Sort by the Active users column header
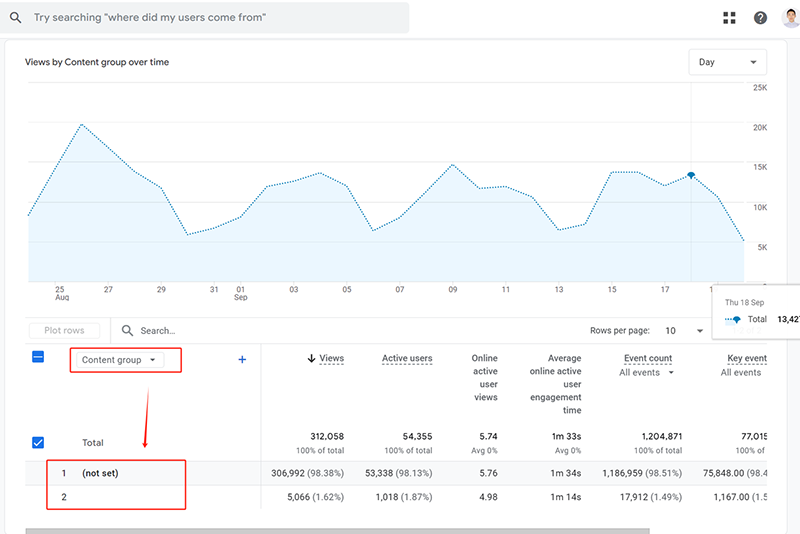Image resolution: width=800 pixels, height=534 pixels. [x=407, y=359]
